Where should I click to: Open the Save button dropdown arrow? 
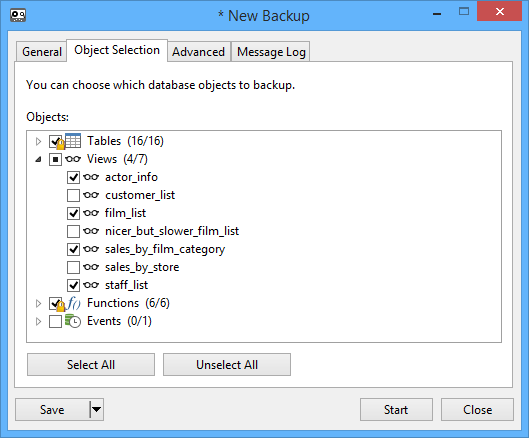point(96,409)
